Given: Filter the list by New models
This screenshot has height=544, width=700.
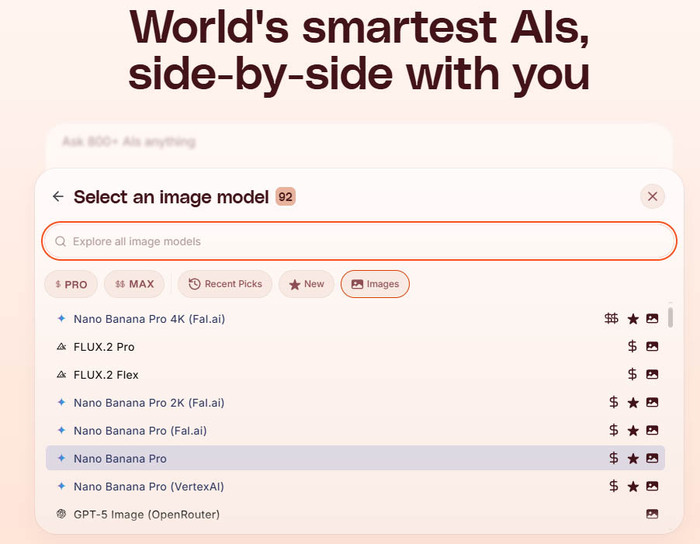Looking at the screenshot, I should [306, 284].
